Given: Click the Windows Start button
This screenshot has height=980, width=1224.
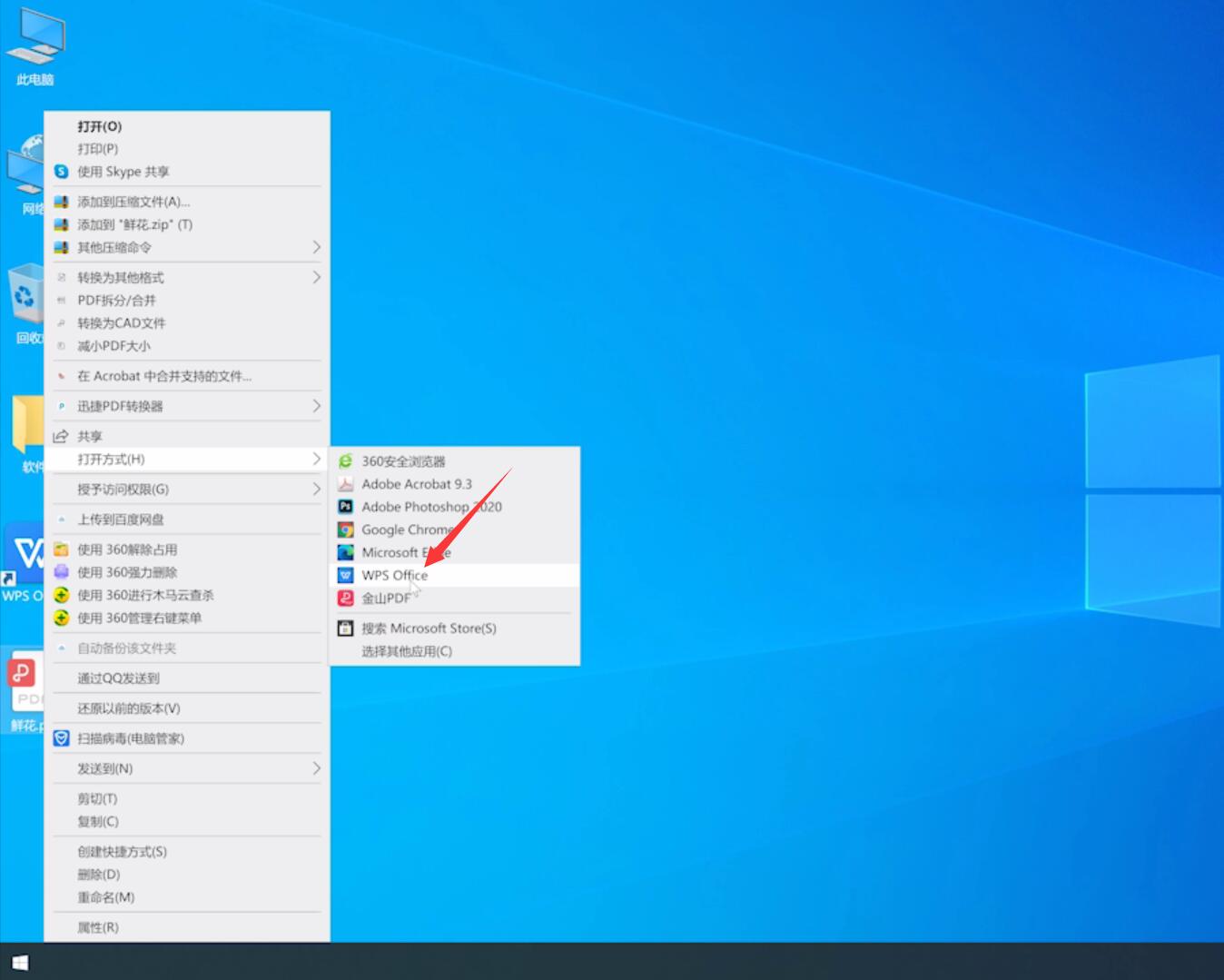Looking at the screenshot, I should pyautogui.click(x=20, y=962).
